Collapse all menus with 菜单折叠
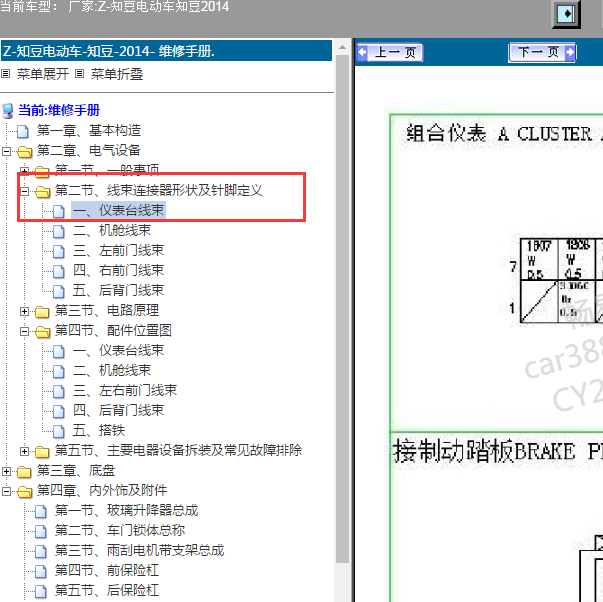The height and width of the screenshot is (602, 603). coord(117,74)
